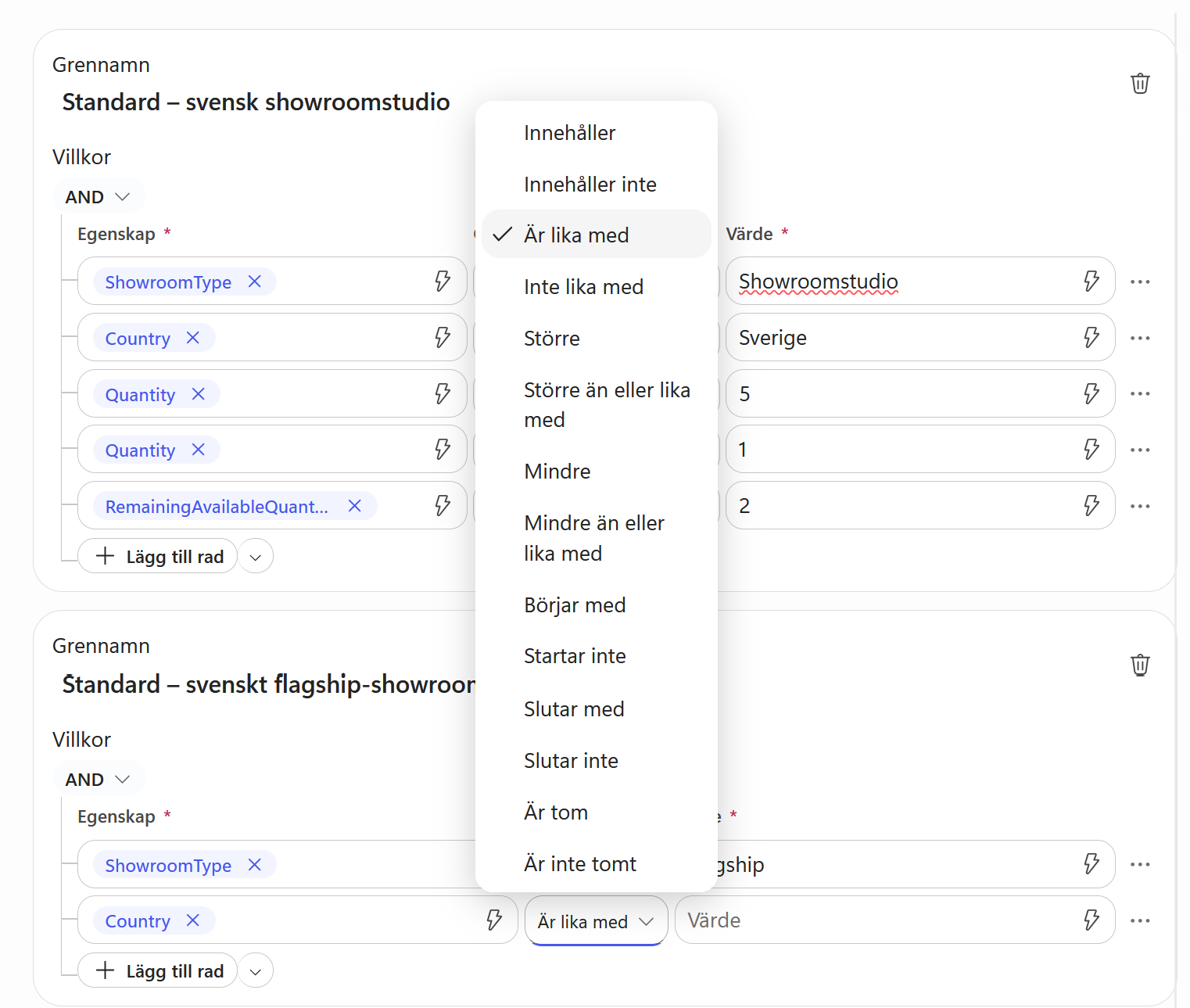The image size is (1190, 1008).
Task: Pick 'Större än eller lika med' operator
Action: coord(596,405)
